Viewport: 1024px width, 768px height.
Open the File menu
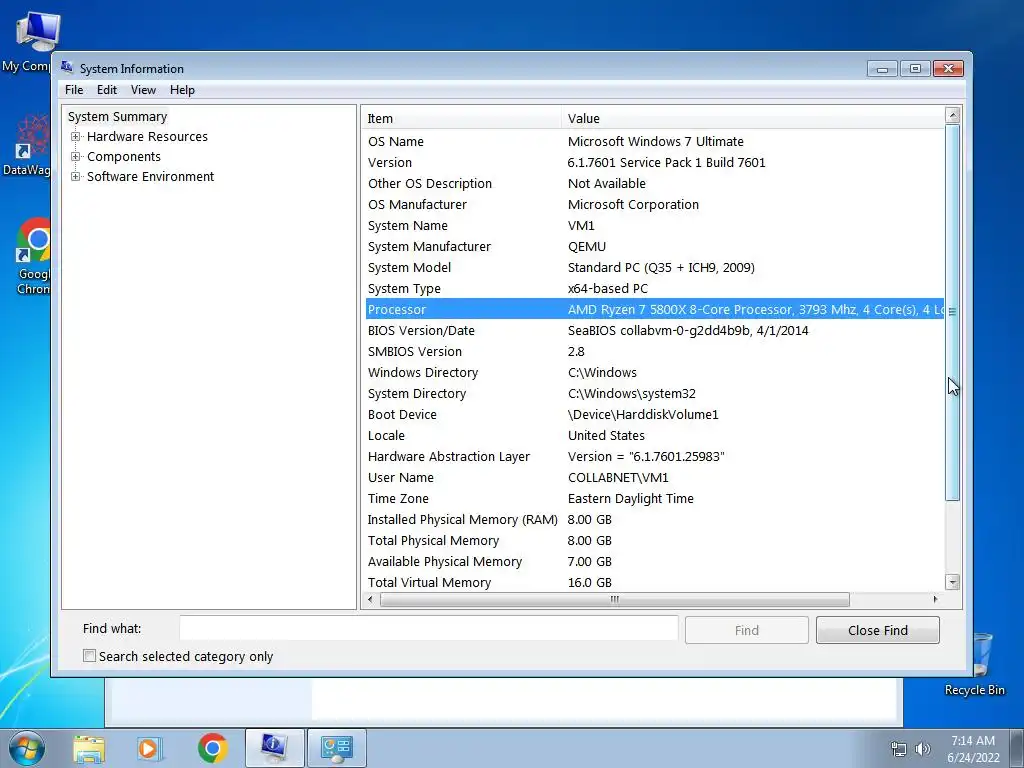[74, 89]
